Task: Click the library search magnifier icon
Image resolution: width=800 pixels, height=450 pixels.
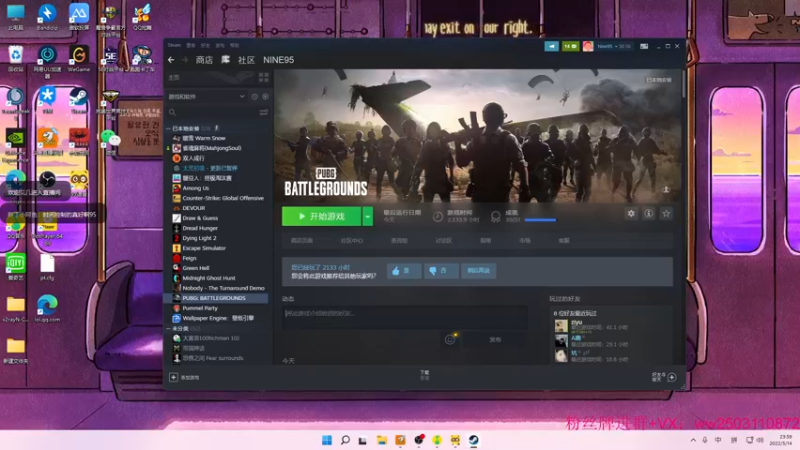Action: click(x=172, y=112)
